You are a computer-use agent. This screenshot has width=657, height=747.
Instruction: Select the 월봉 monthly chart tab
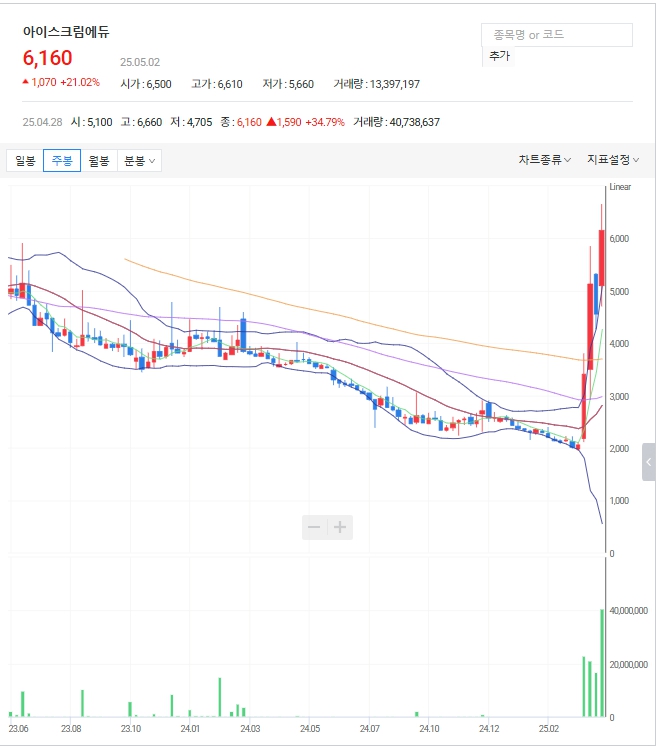coord(99,161)
